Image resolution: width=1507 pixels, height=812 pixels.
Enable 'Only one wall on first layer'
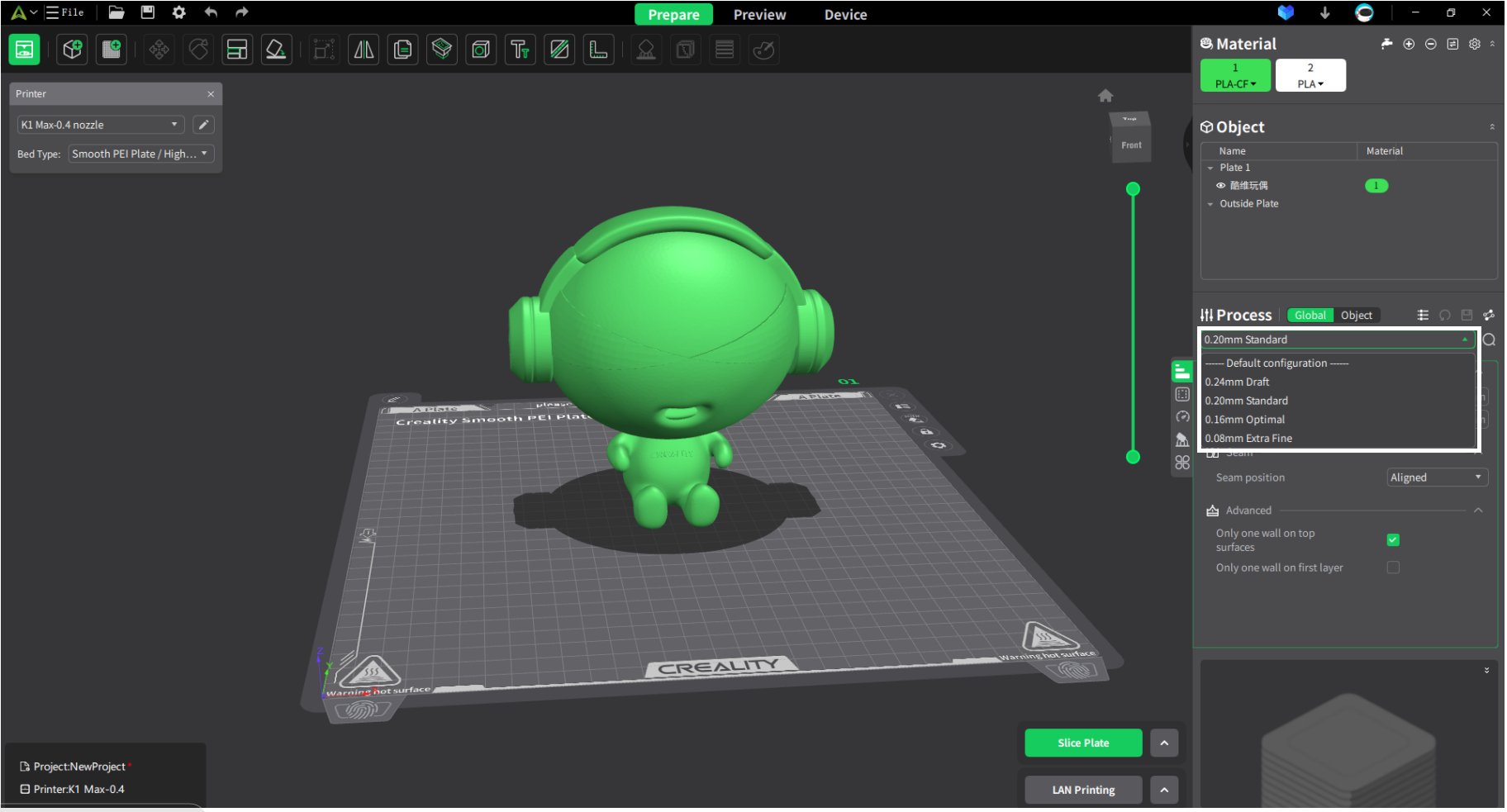pyautogui.click(x=1393, y=567)
